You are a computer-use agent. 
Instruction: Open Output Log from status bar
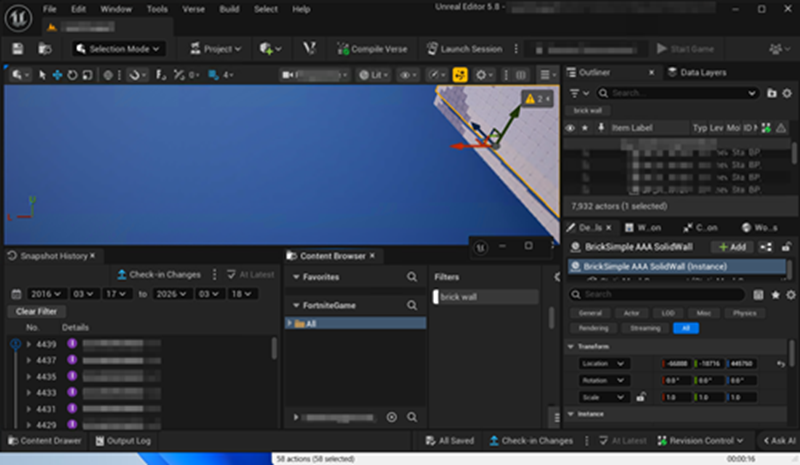(x=123, y=440)
